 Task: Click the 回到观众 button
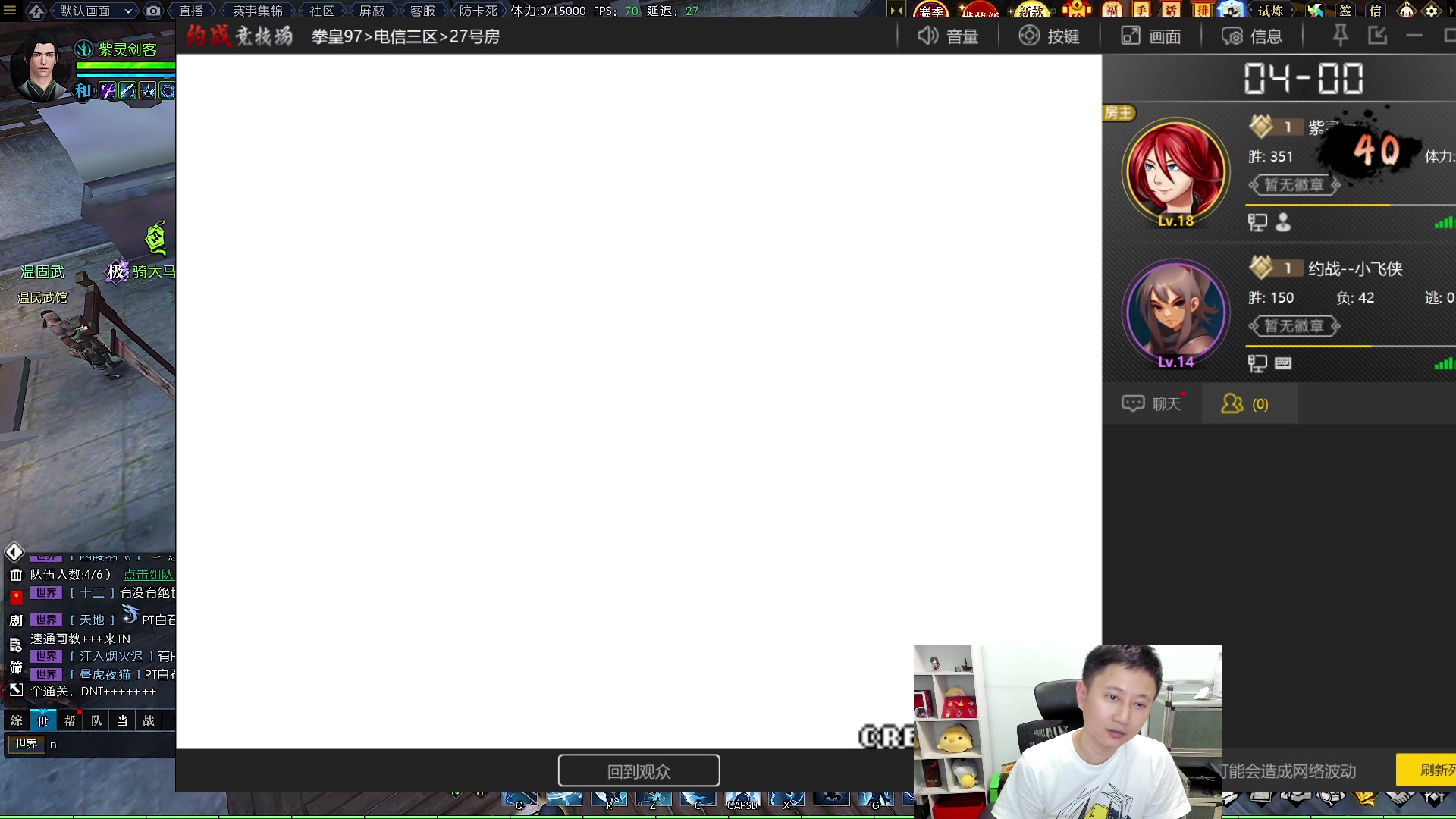pyautogui.click(x=639, y=771)
